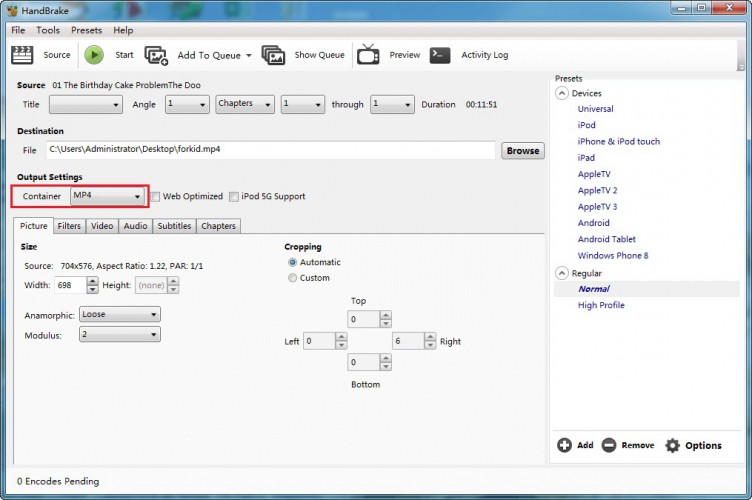Switch to the Video tab

point(102,226)
